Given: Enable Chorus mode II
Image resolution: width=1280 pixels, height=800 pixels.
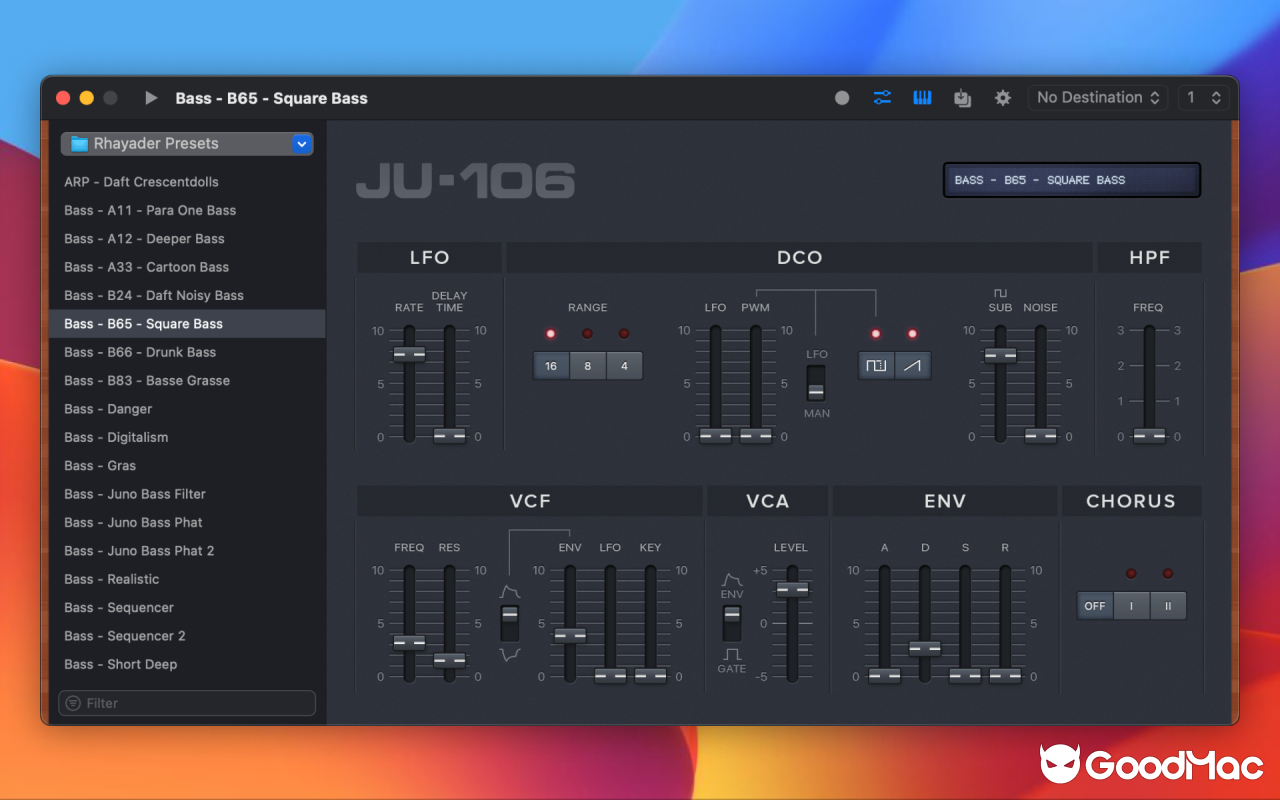Looking at the screenshot, I should pyautogui.click(x=1168, y=605).
